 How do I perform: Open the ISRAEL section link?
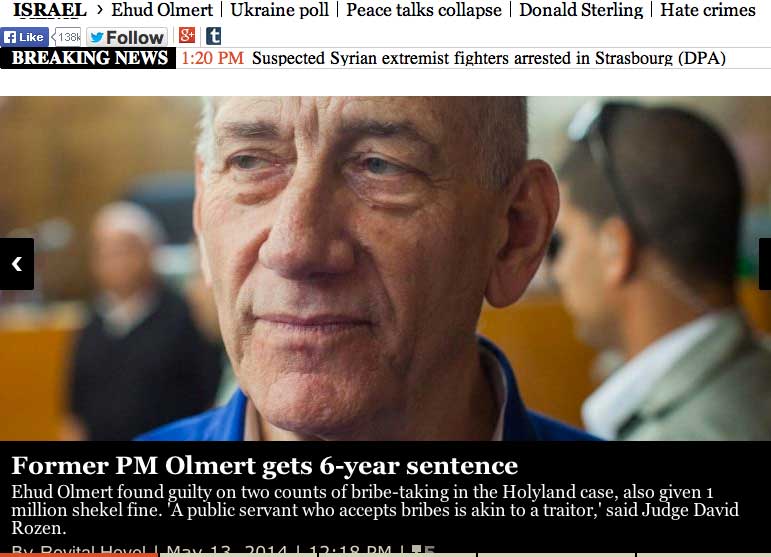(x=50, y=10)
